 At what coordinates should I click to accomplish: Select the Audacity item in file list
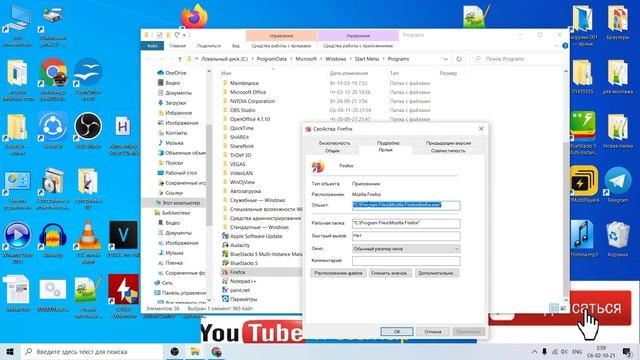240,245
